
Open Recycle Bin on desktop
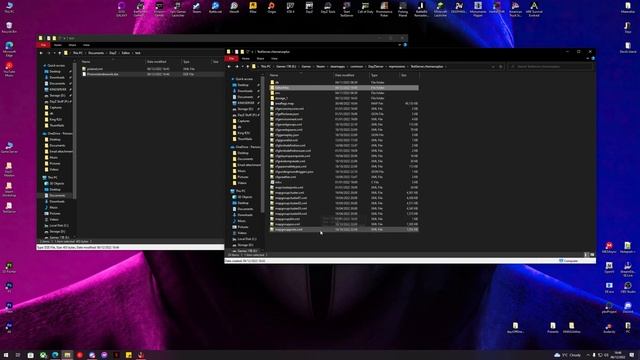(9, 28)
